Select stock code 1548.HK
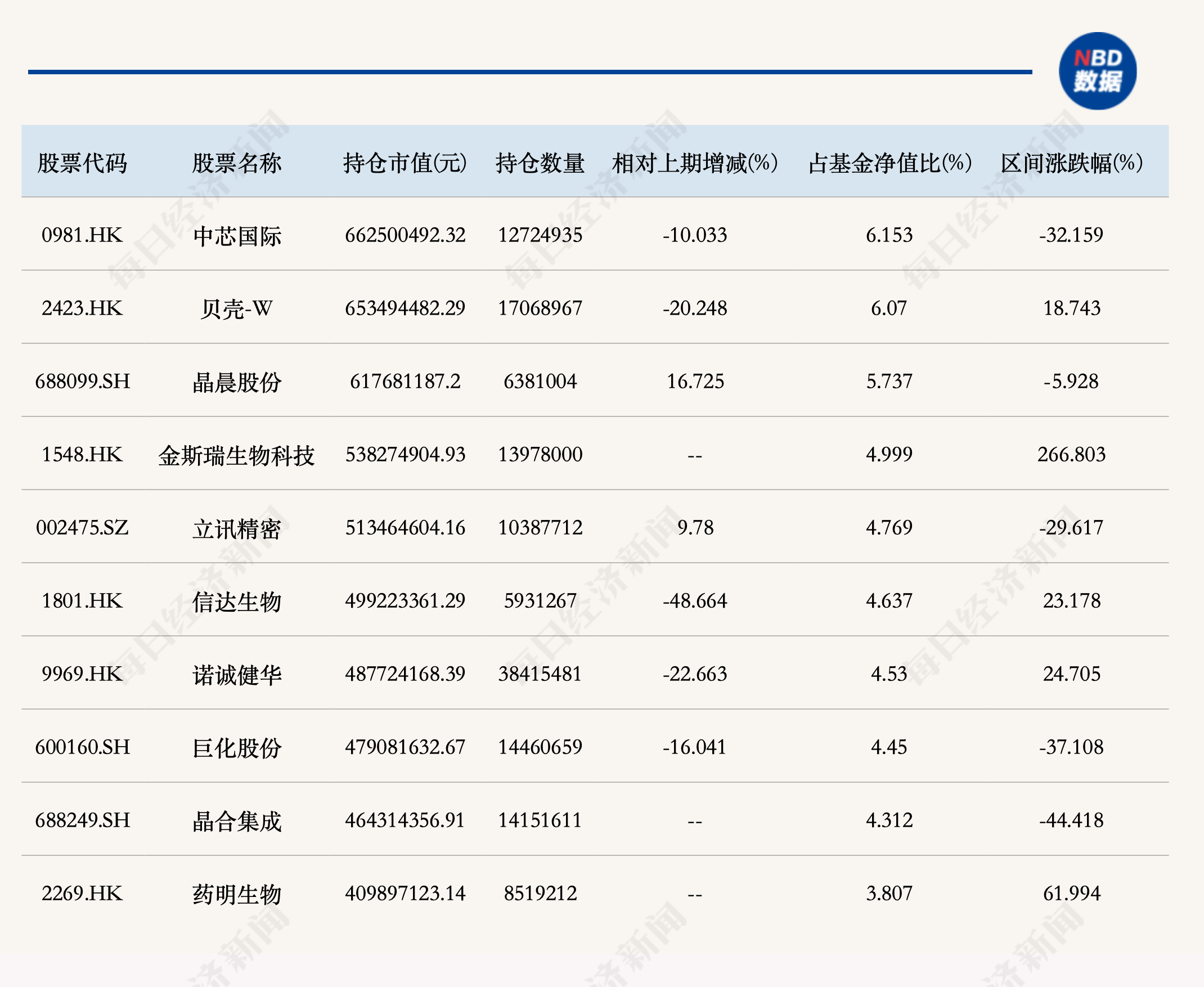This screenshot has width=1204, height=987. [x=83, y=454]
